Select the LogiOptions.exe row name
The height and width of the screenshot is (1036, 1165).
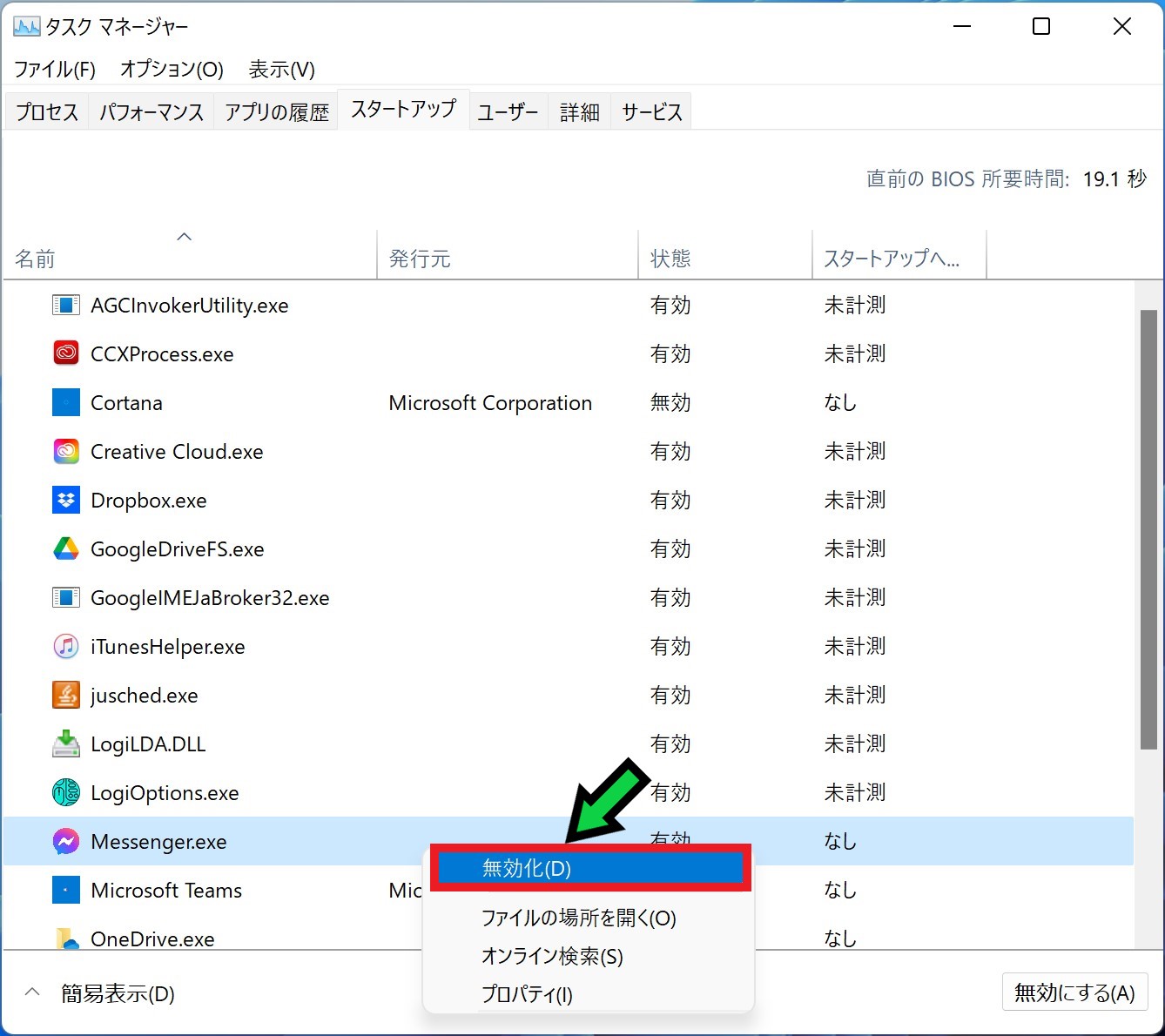click(x=165, y=793)
